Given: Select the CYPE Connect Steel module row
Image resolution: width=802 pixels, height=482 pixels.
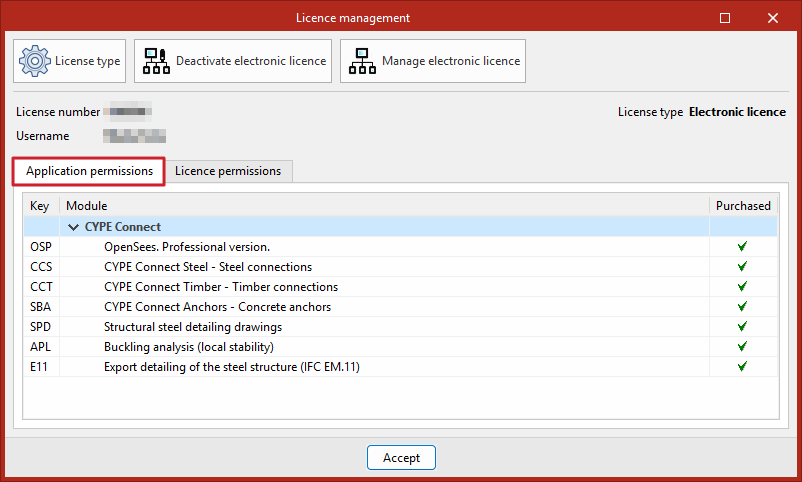Looking at the screenshot, I should coord(400,267).
